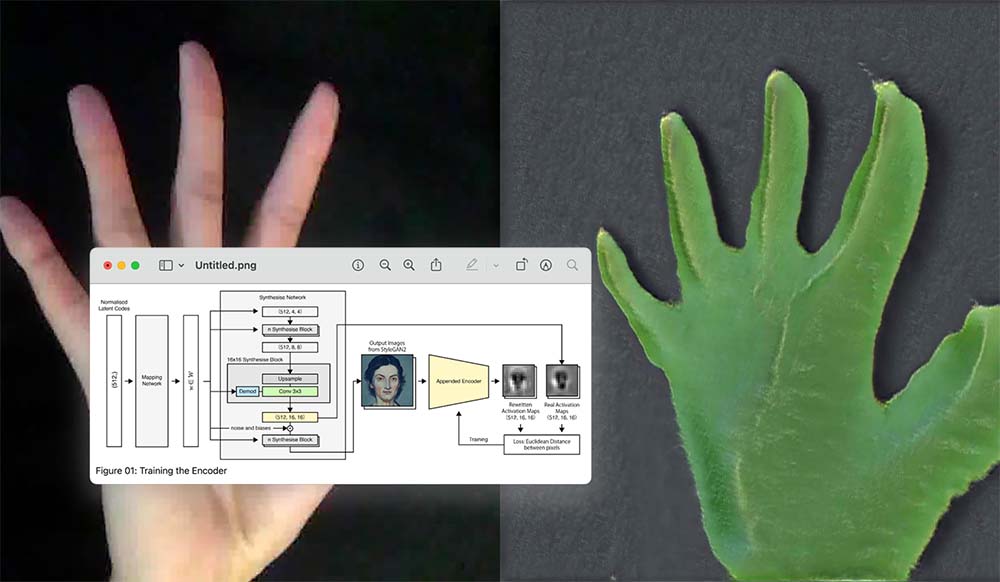Rotate the image with the rotate icon
Image resolution: width=1000 pixels, height=582 pixels.
click(x=521, y=265)
